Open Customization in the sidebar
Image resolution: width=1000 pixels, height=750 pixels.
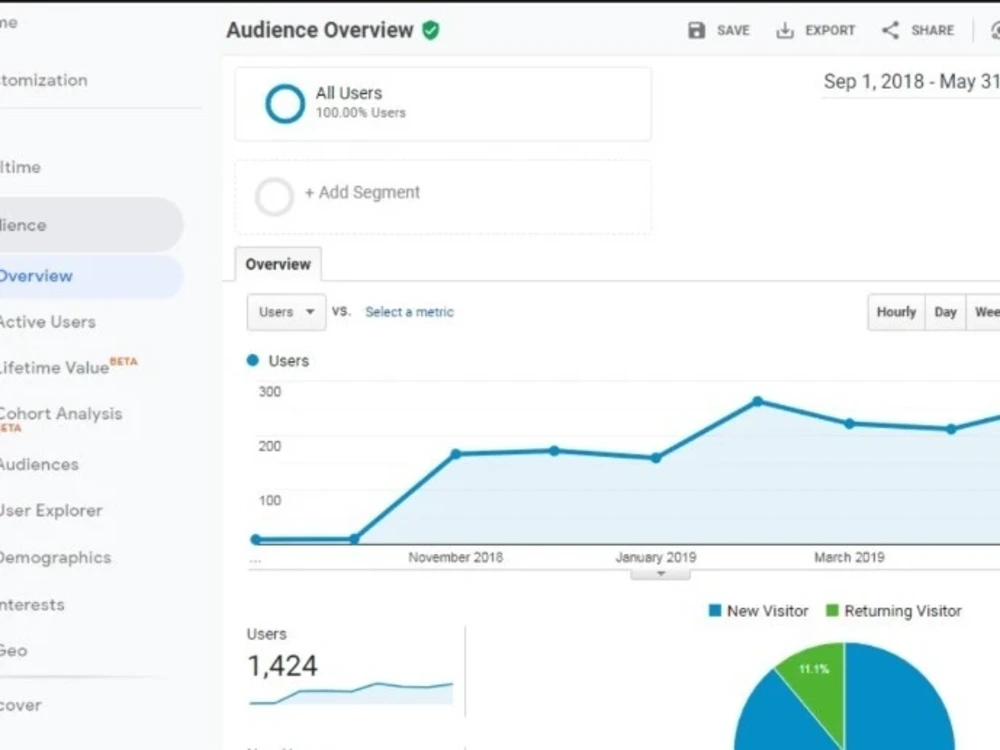(43, 80)
